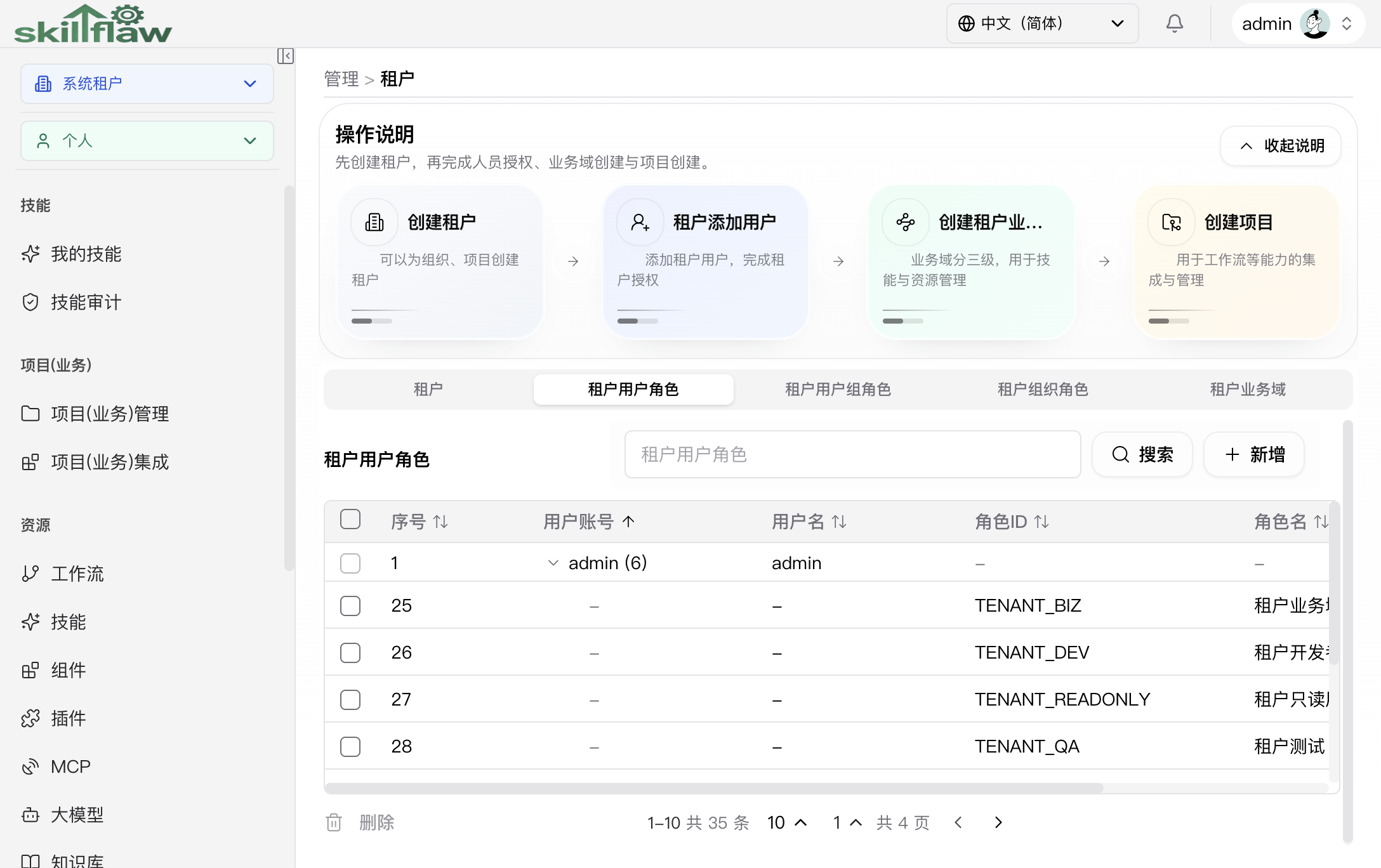This screenshot has width=1381, height=868.
Task: Open 工作流 branch icon
Action: (30, 574)
